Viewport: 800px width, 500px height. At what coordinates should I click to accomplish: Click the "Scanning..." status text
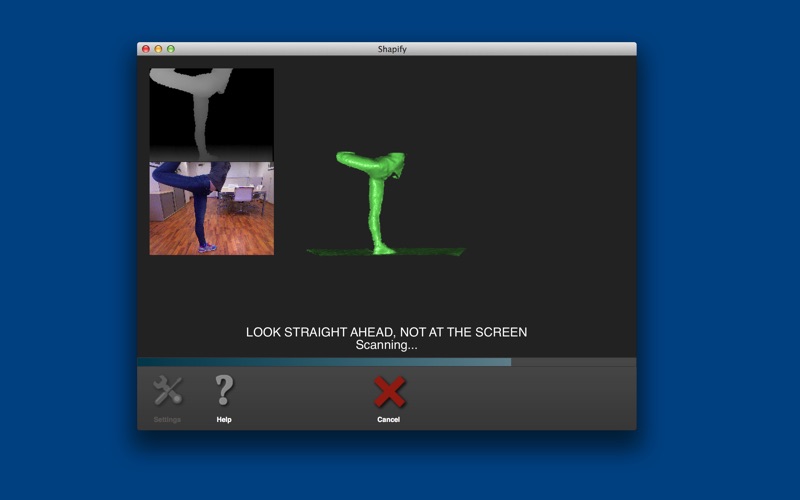386,345
